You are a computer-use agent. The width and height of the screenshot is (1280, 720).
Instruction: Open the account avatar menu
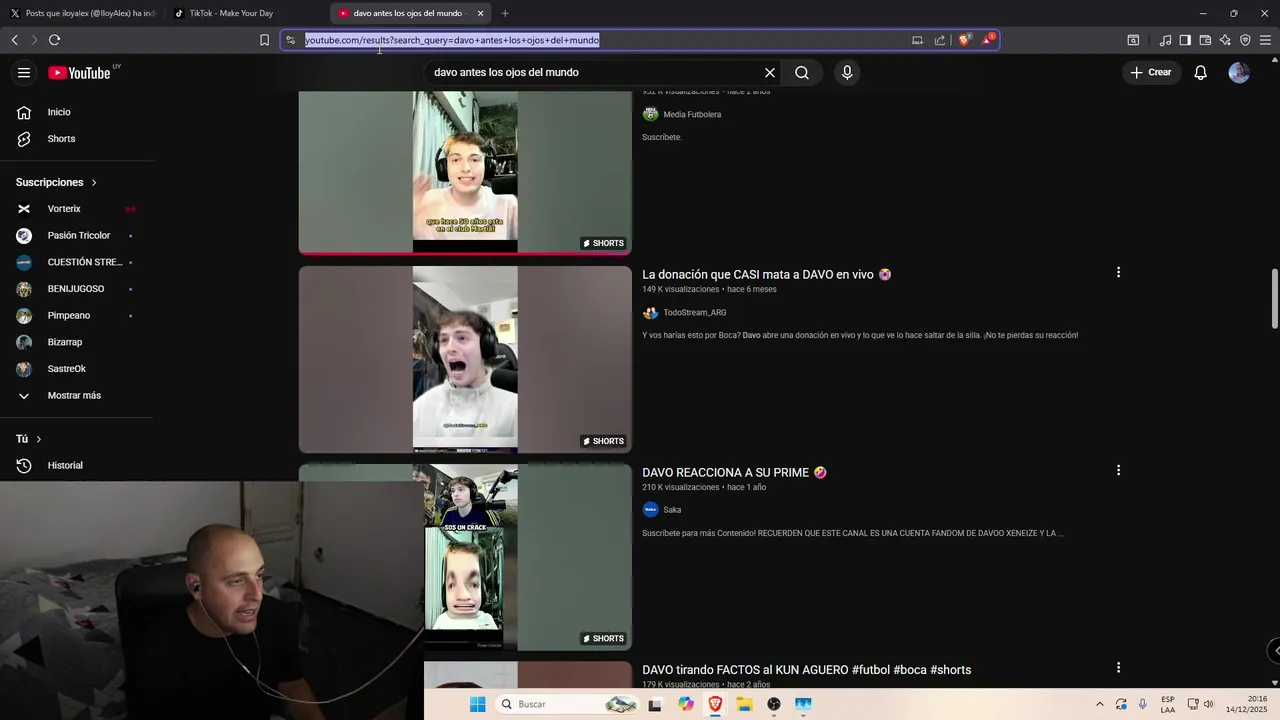(x=1239, y=72)
